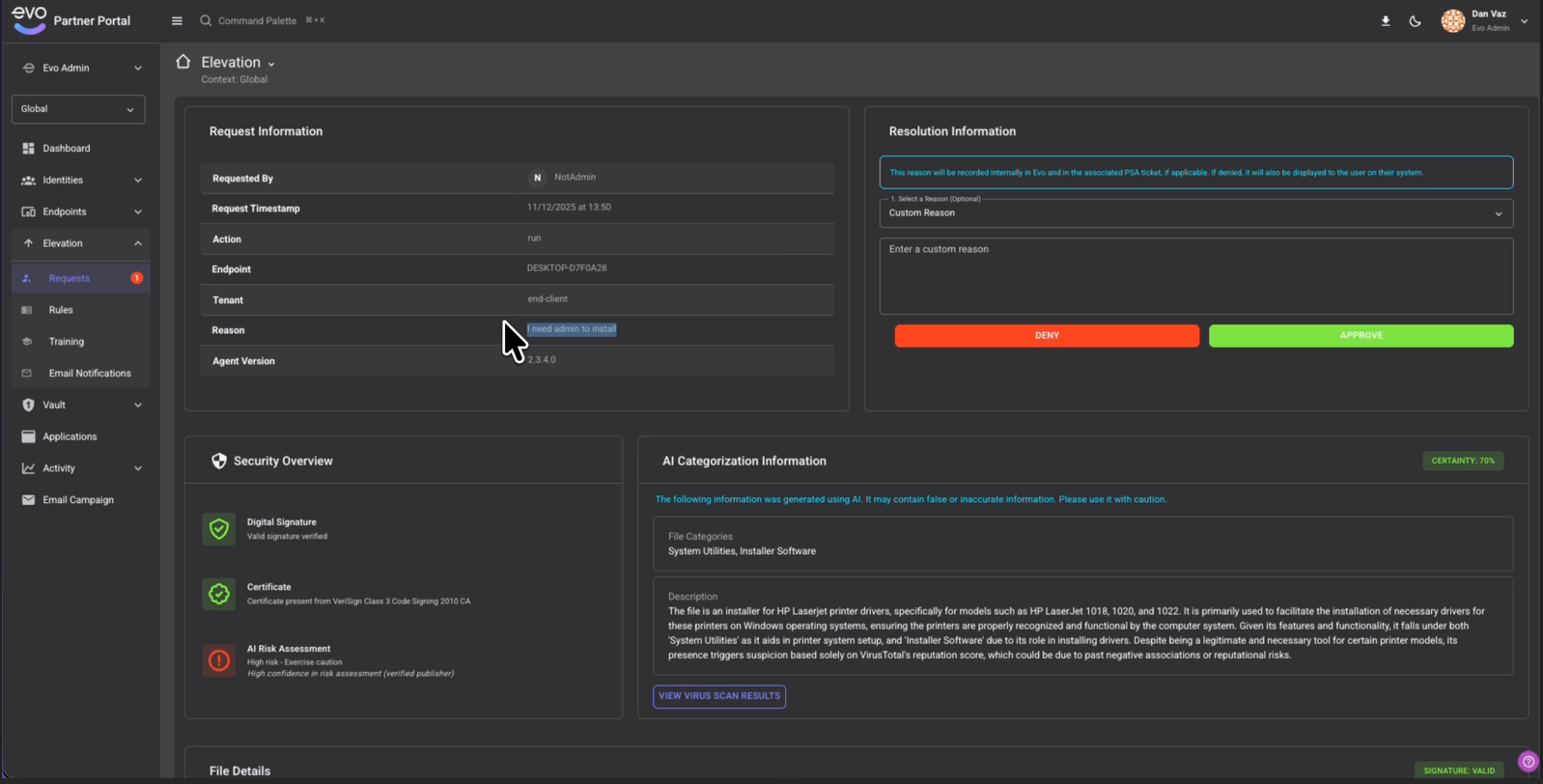This screenshot has width=1543, height=784.
Task: Click the download icon in top bar
Action: 1385,21
